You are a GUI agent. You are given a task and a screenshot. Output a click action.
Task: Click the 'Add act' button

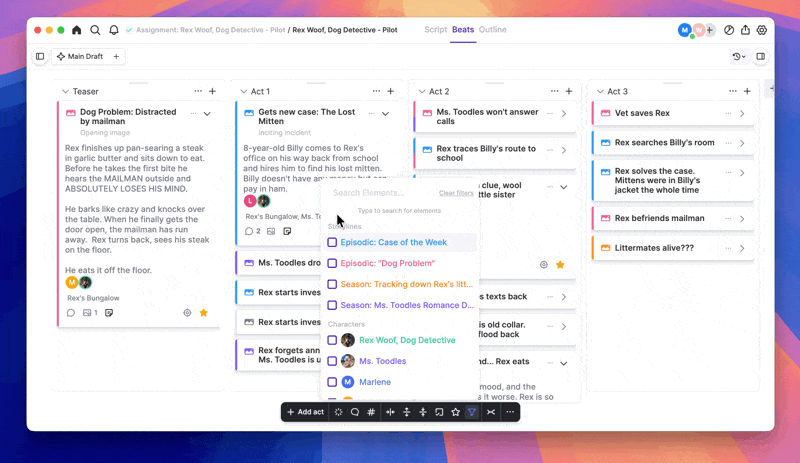tap(305, 412)
